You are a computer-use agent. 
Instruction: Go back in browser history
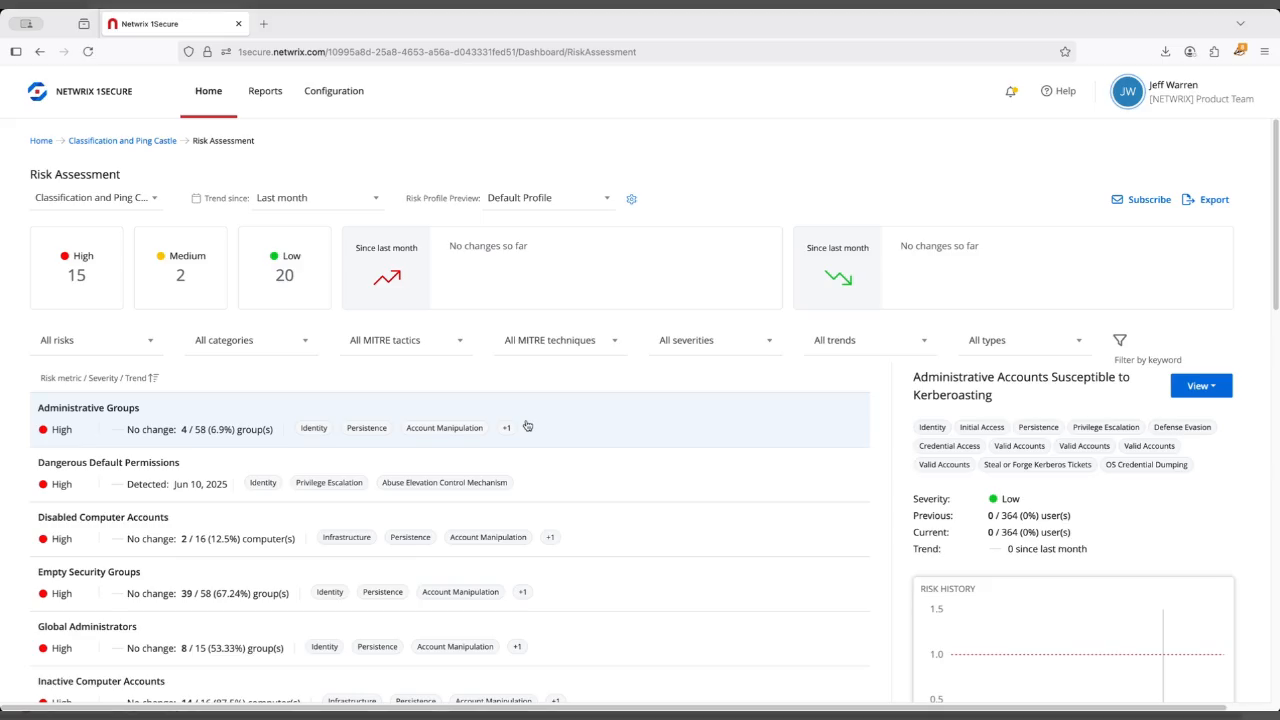40,52
